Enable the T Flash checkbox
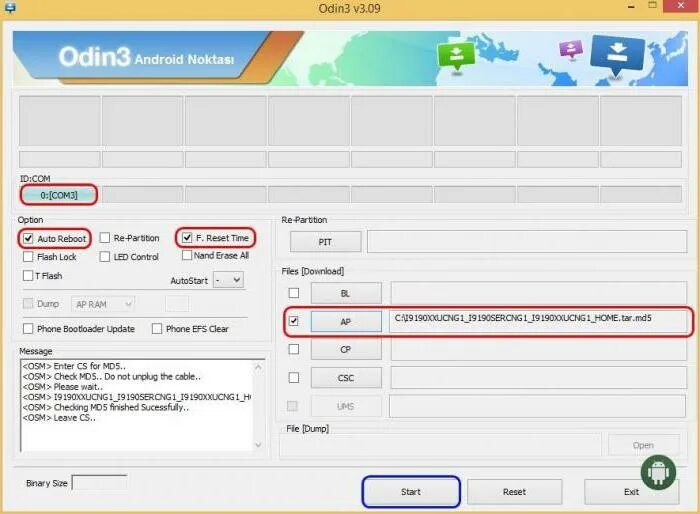The image size is (700, 514). click(28, 276)
